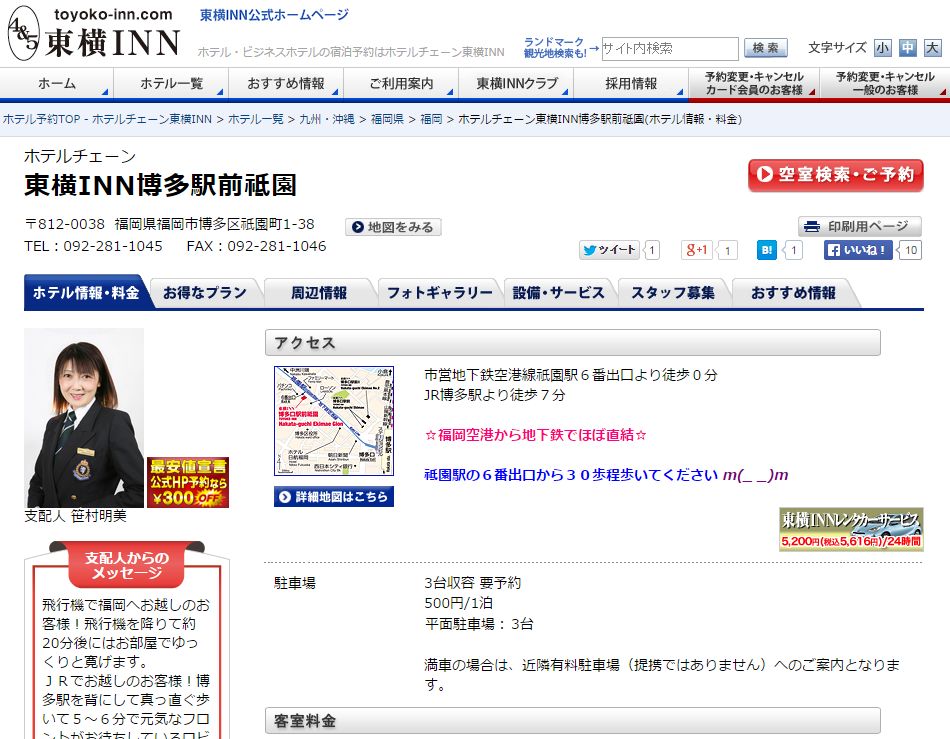Click the ☆福岡空港から地下鉄でほぼ直結☆ text
This screenshot has height=739, width=950.
pyautogui.click(x=536, y=435)
